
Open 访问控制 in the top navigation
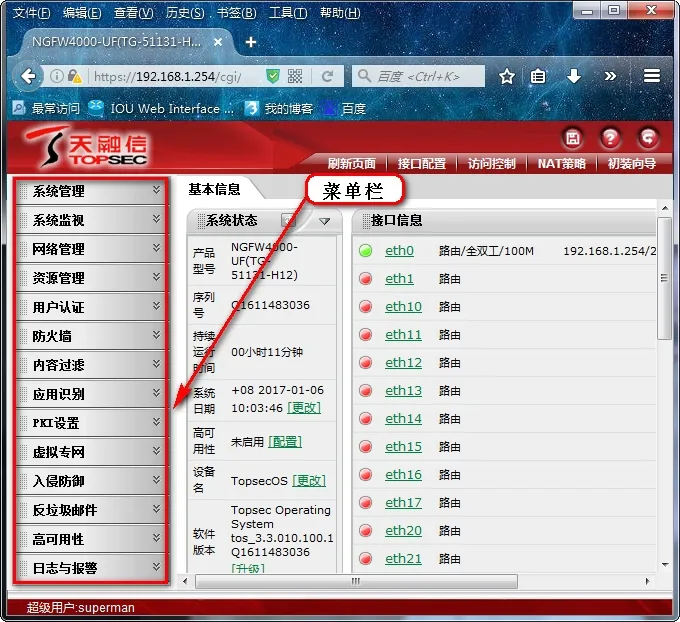click(492, 164)
